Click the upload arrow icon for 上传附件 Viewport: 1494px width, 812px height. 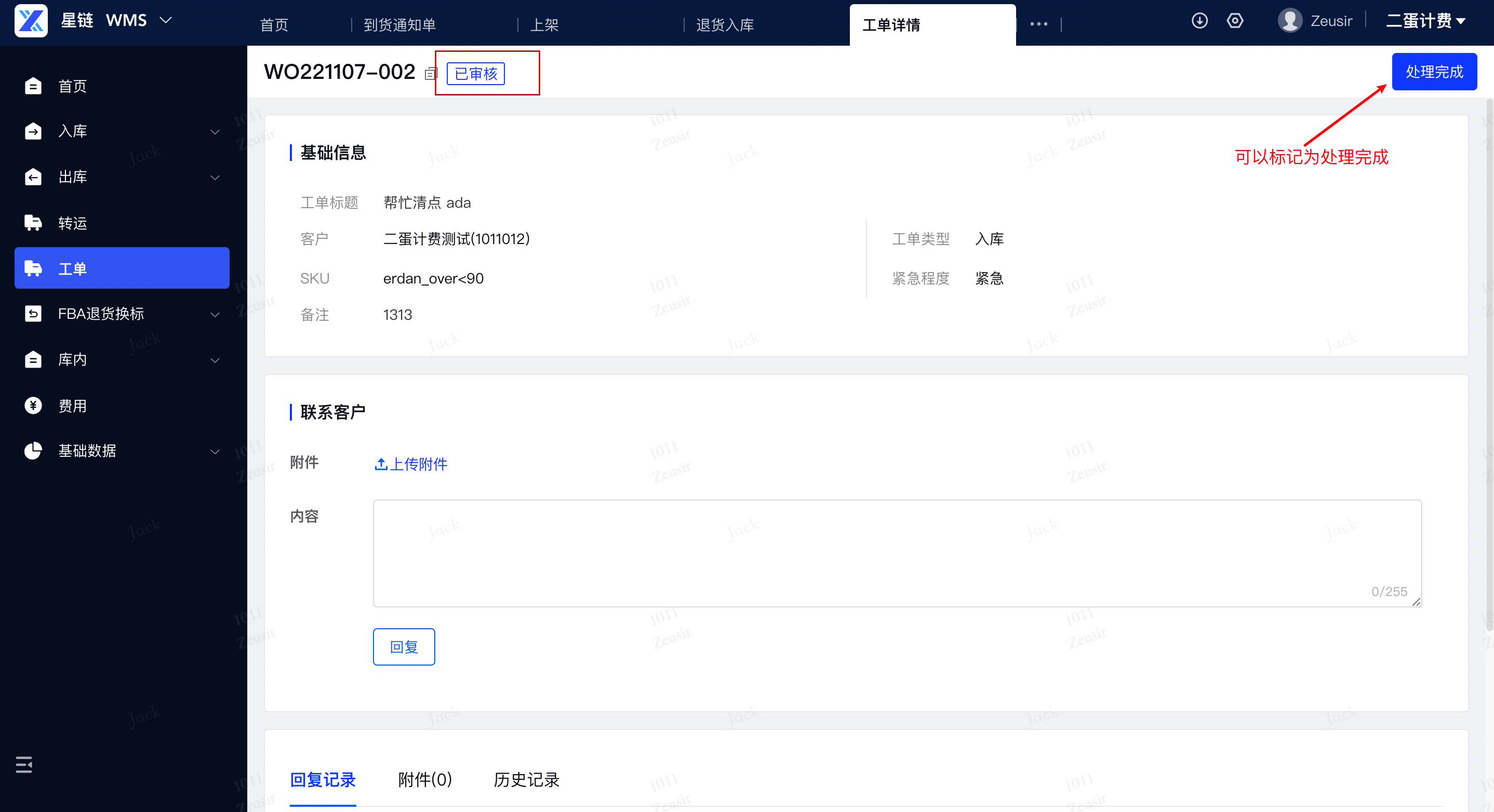380,464
